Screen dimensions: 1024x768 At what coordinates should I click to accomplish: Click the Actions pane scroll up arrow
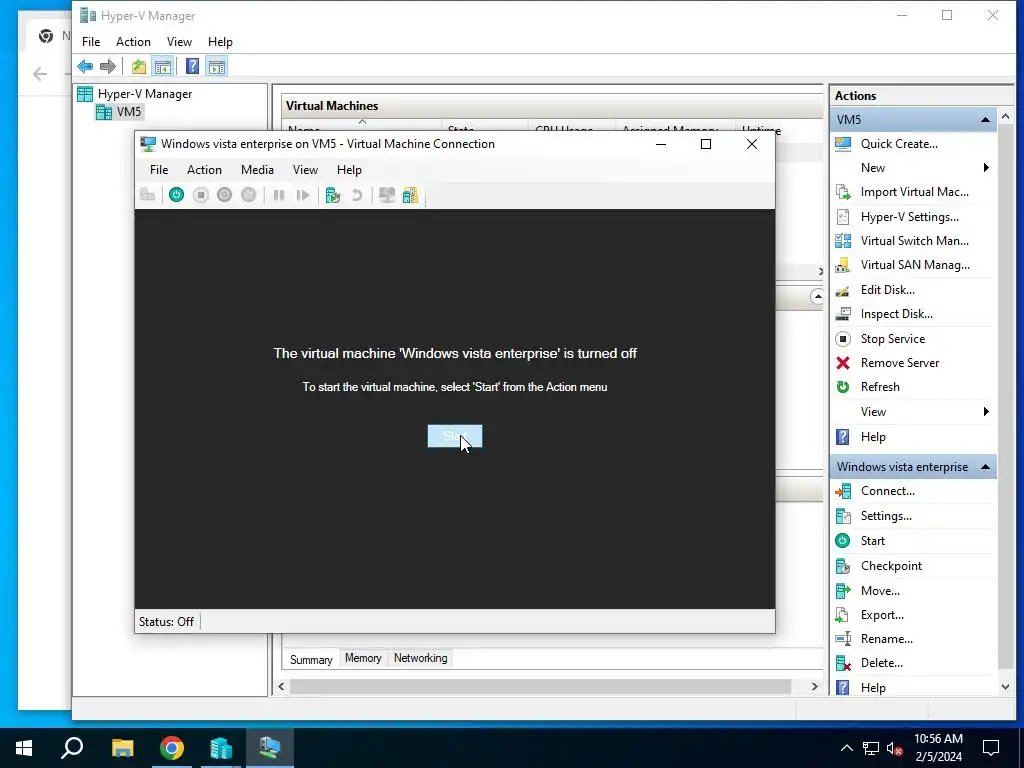click(x=1006, y=116)
